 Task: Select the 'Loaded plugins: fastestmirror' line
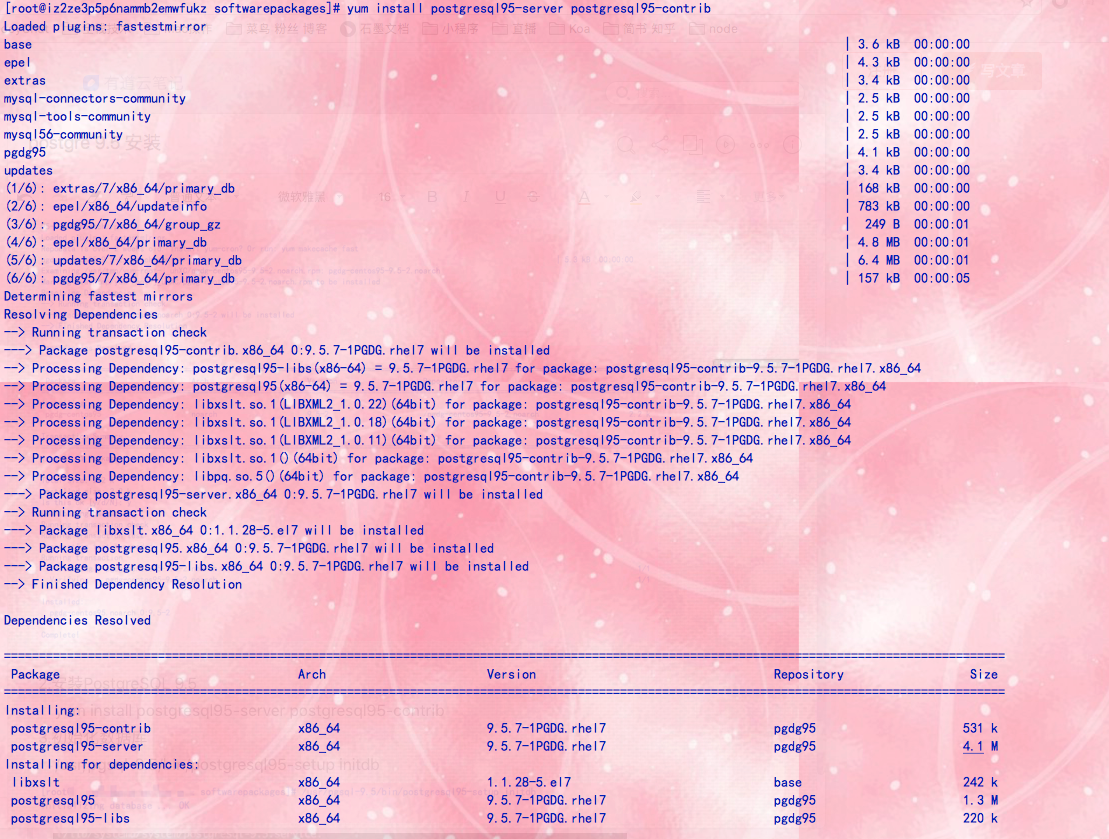coord(105,27)
